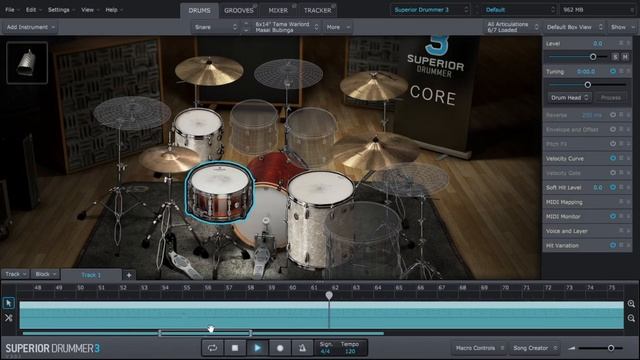Toggle the MIDI Monitor power button

click(x=613, y=216)
